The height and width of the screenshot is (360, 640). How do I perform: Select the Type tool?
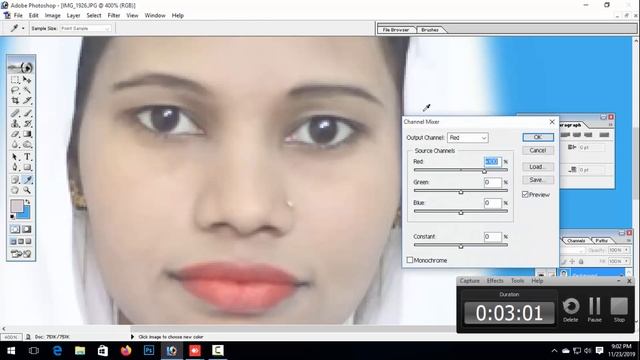[27, 157]
